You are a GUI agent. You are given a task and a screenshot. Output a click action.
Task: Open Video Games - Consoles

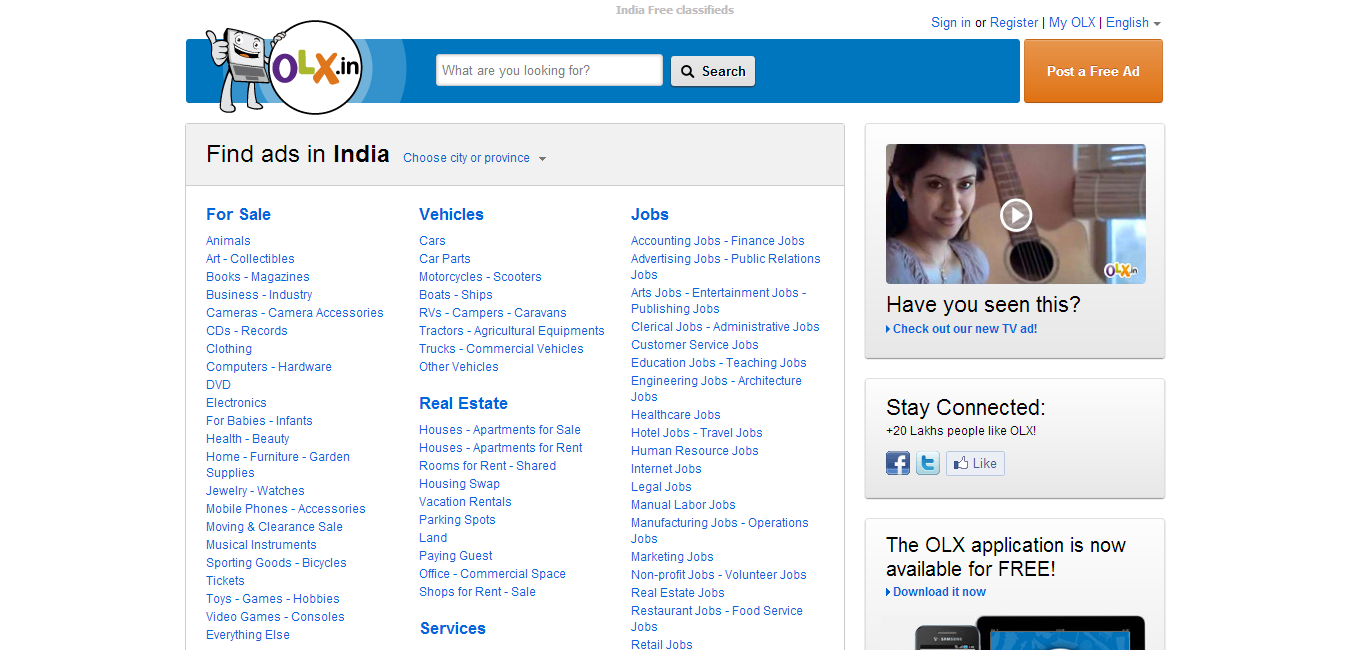click(x=275, y=617)
